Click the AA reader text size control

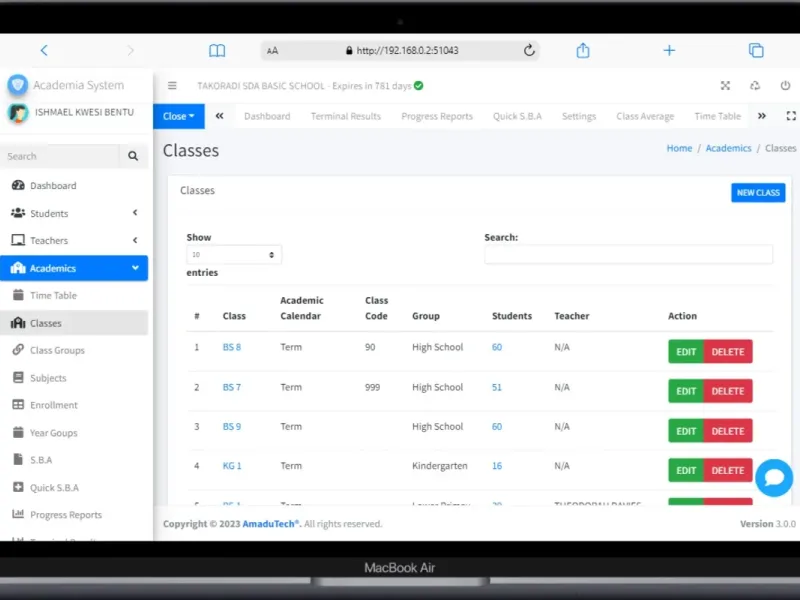click(272, 51)
